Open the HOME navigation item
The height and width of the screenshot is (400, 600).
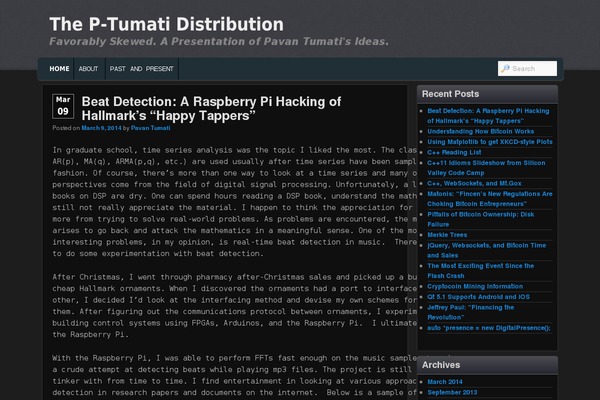[x=59, y=69]
